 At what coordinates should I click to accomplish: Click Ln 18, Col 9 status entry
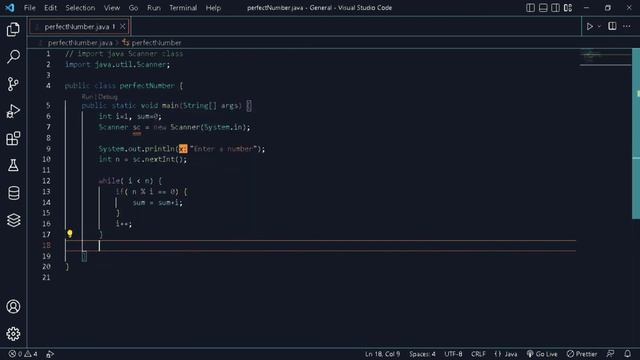click(x=382, y=354)
